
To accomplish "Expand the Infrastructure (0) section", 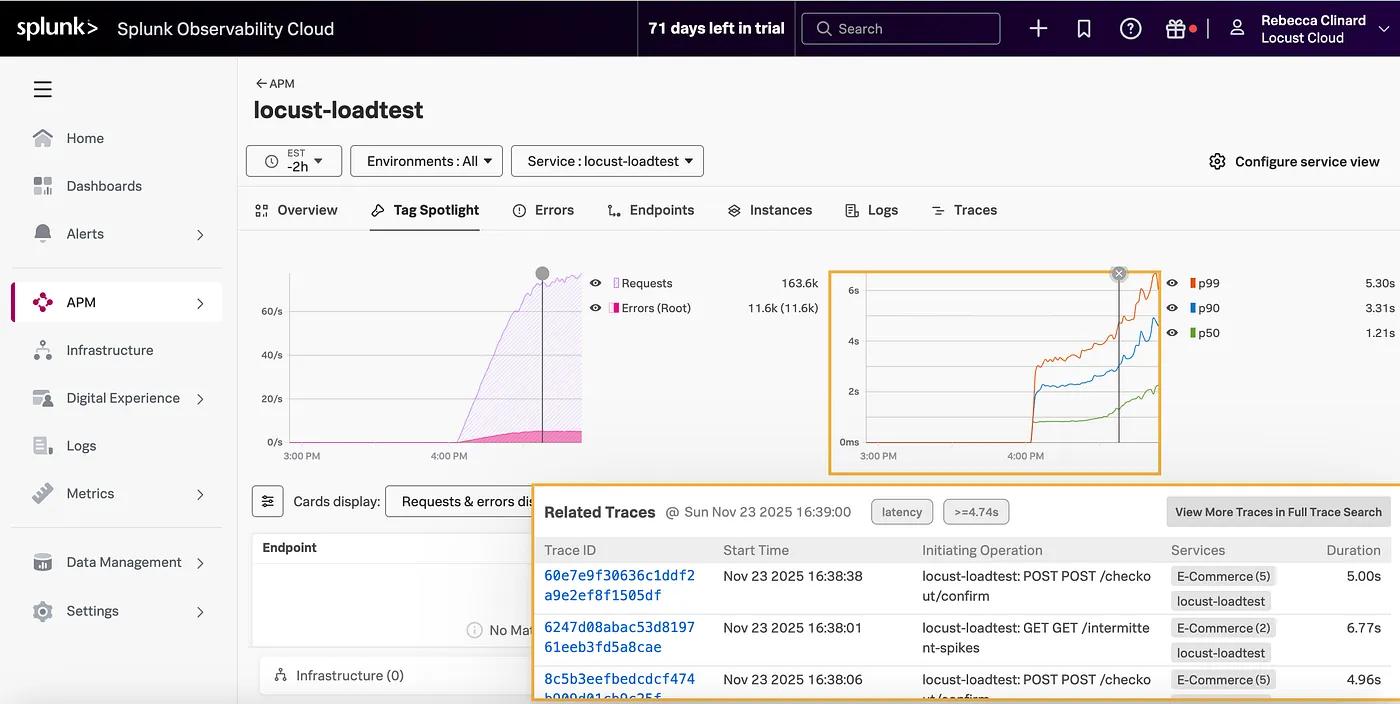I will pos(352,675).
